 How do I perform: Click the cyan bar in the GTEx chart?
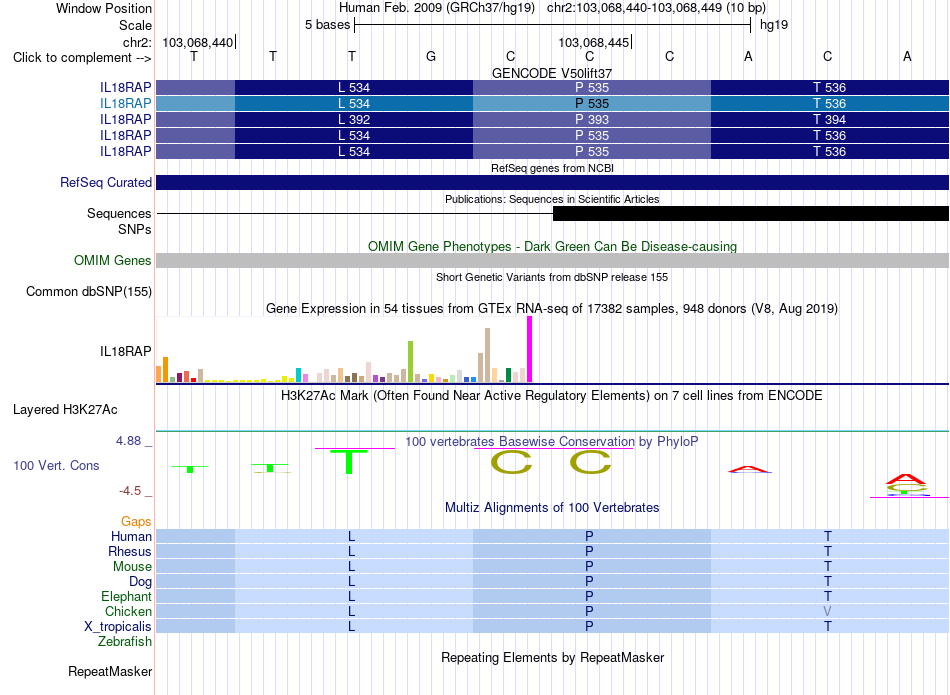coord(298,375)
